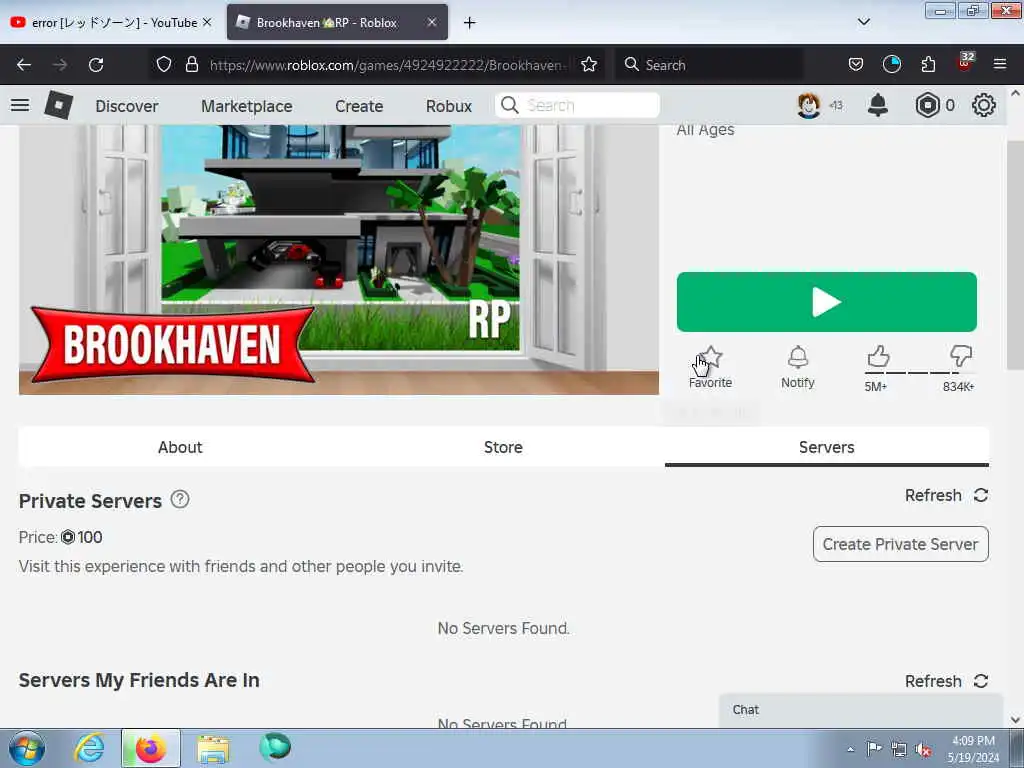This screenshot has height=768, width=1024.
Task: Click the green globe taskbar icon
Action: [275, 747]
